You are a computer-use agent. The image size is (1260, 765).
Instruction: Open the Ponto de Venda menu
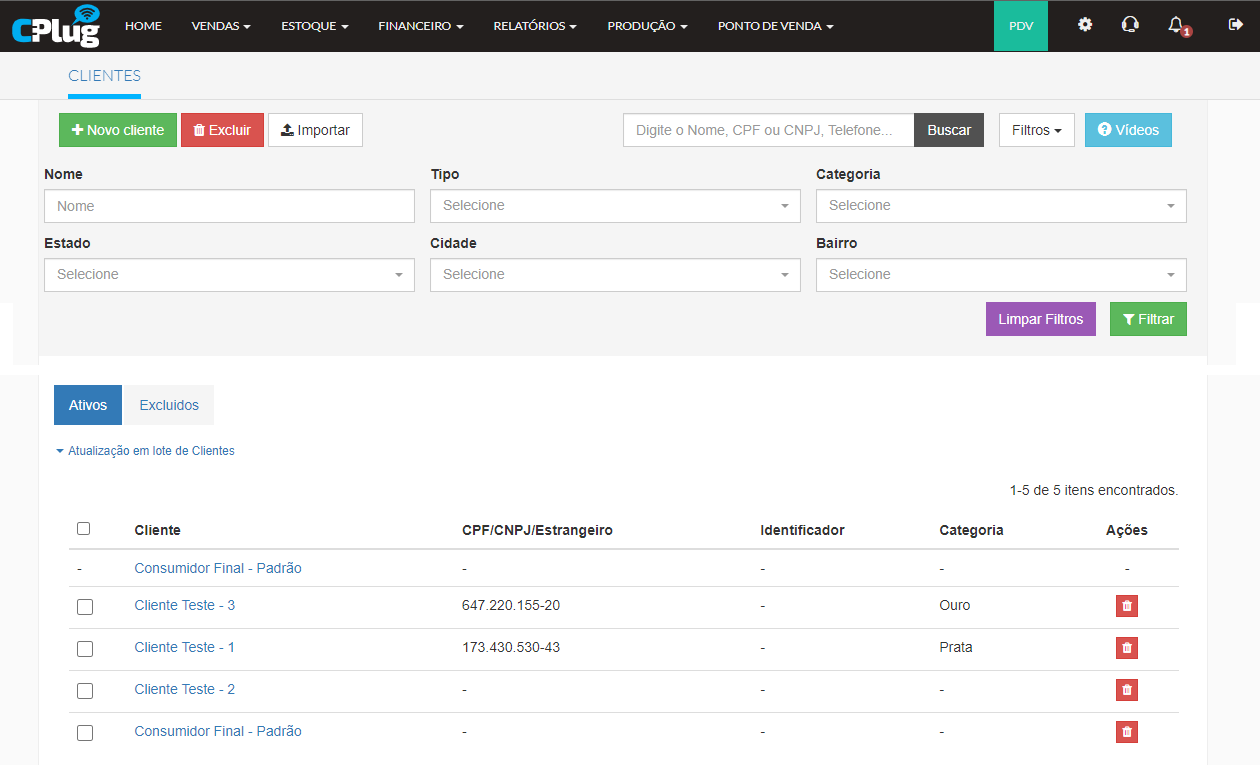(776, 26)
